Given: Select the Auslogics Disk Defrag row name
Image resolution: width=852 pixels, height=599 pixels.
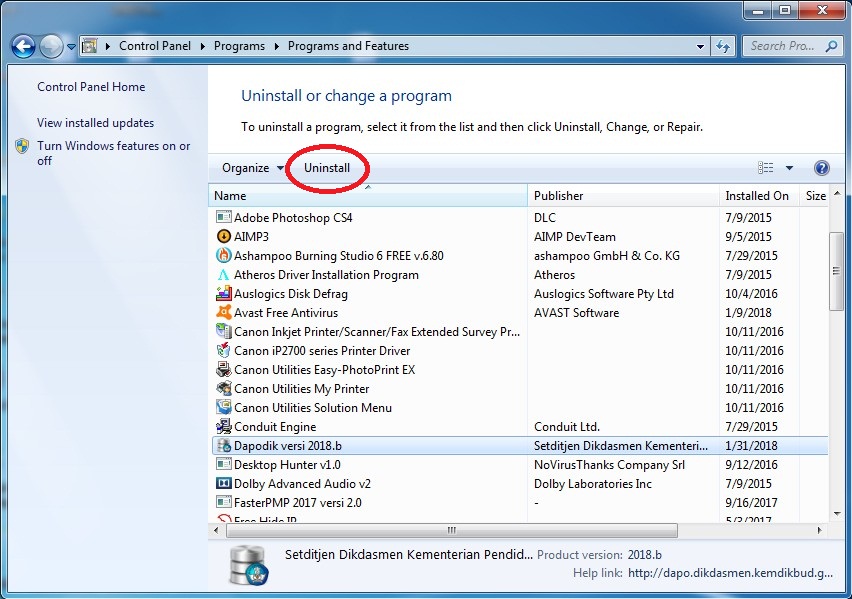Looking at the screenshot, I should coord(291,294).
